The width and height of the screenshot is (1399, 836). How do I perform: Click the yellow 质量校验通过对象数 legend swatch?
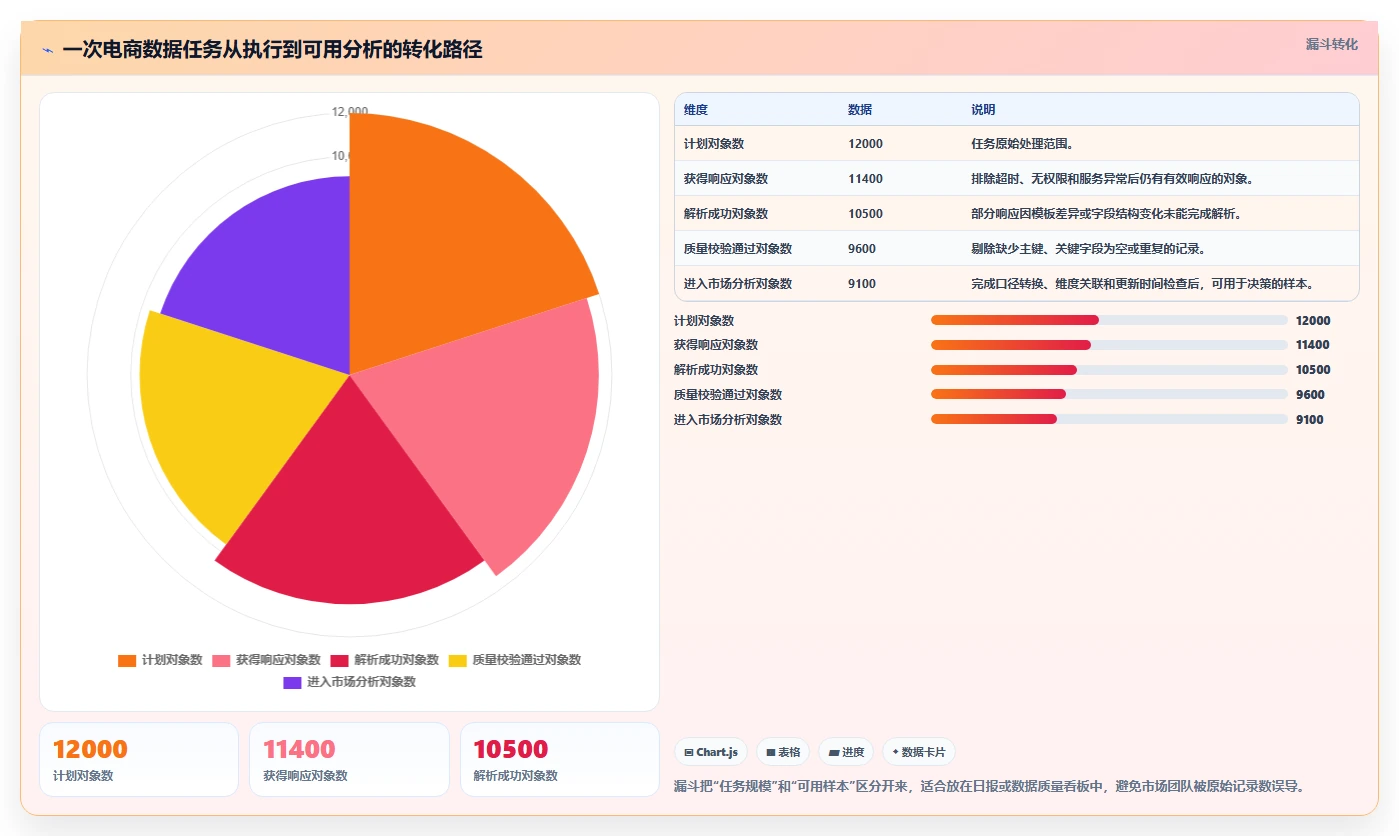pos(457,660)
